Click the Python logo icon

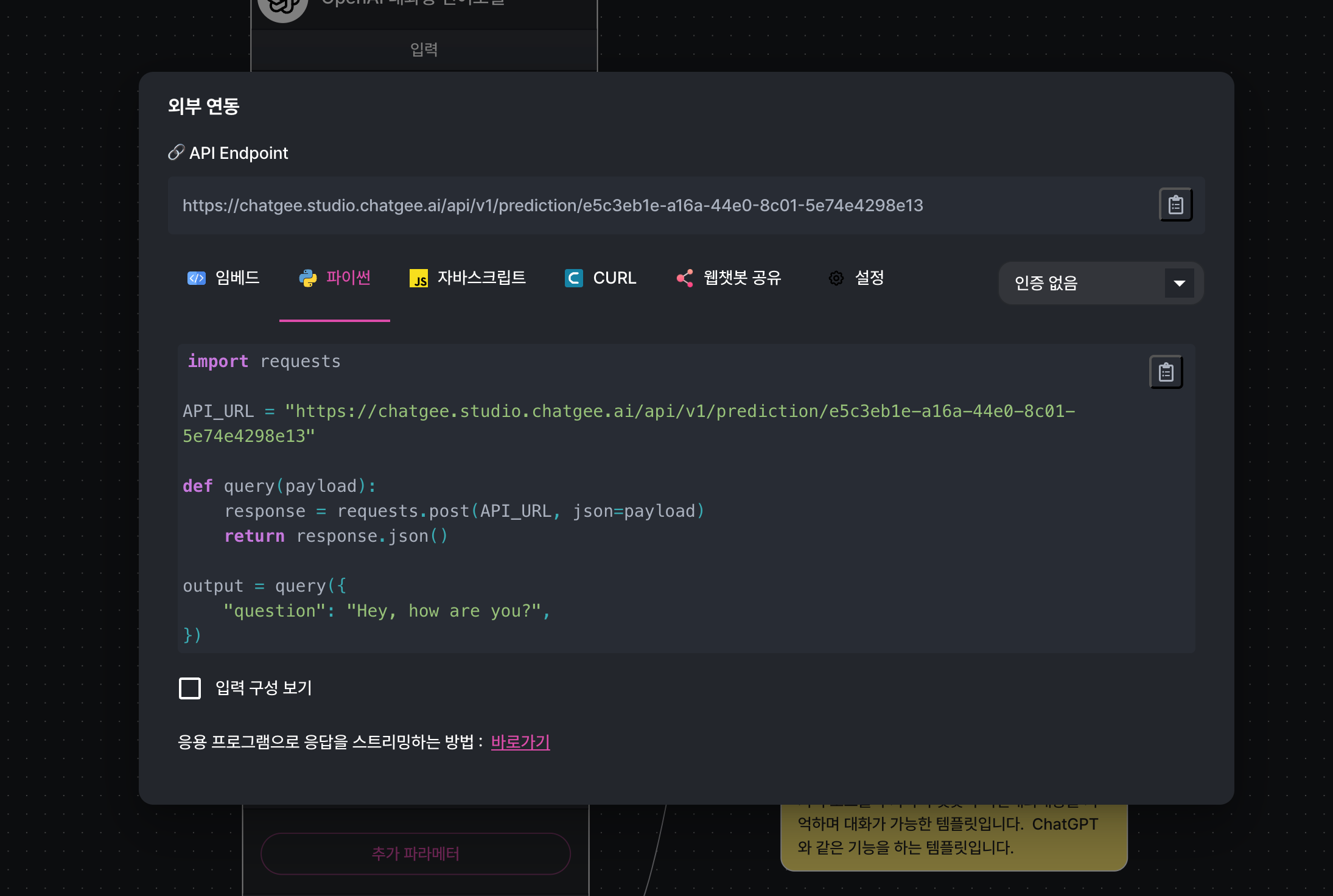click(308, 278)
